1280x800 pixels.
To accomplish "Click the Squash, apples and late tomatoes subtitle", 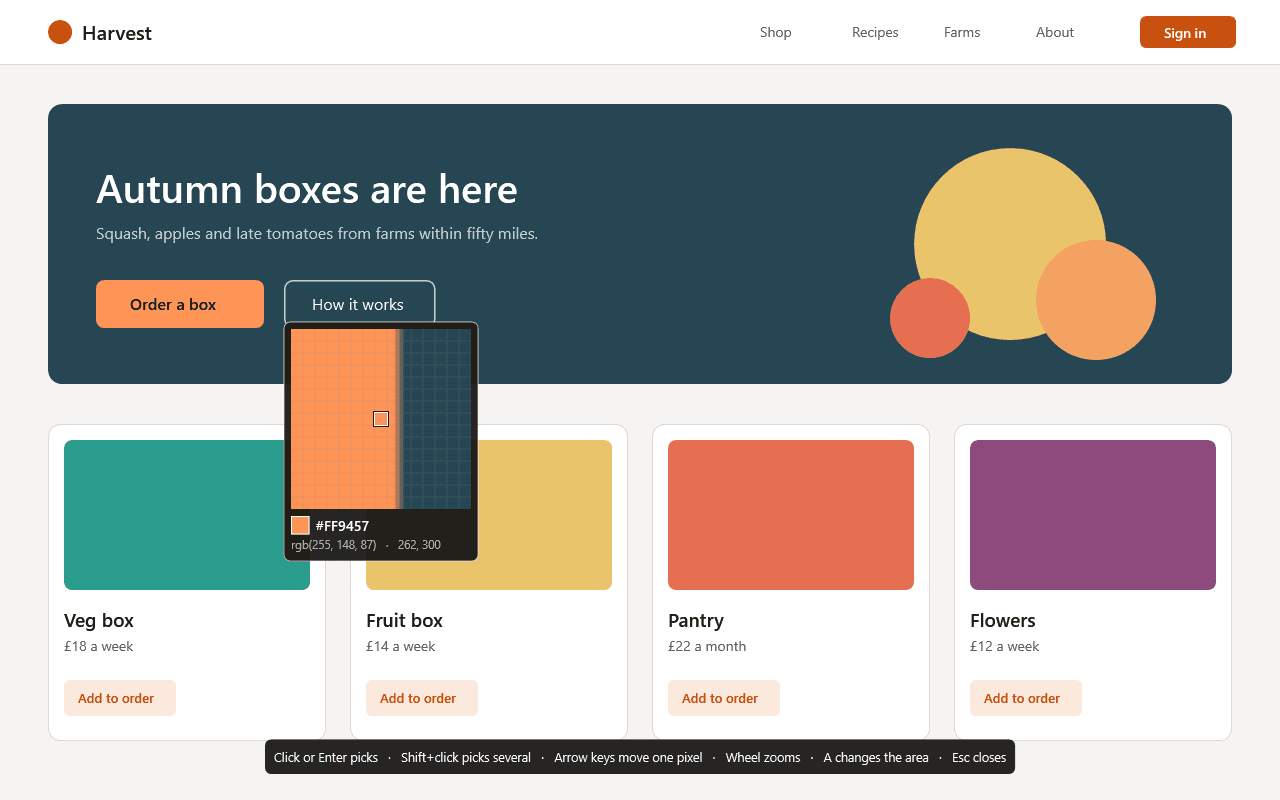I will [x=317, y=234].
